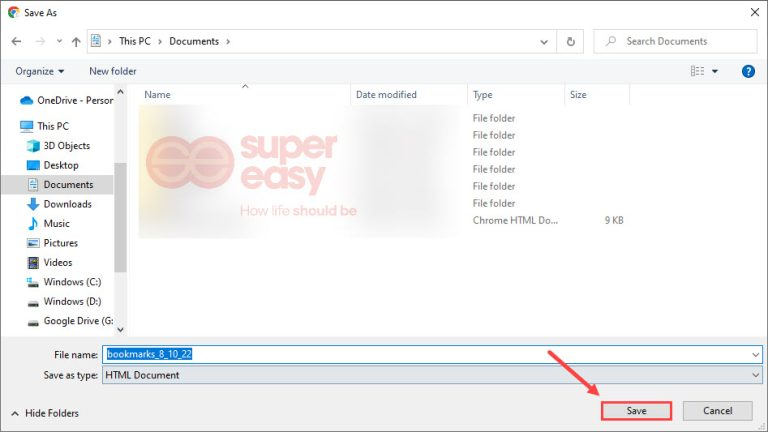
Task: Select This PC in the address path
Action: (135, 41)
